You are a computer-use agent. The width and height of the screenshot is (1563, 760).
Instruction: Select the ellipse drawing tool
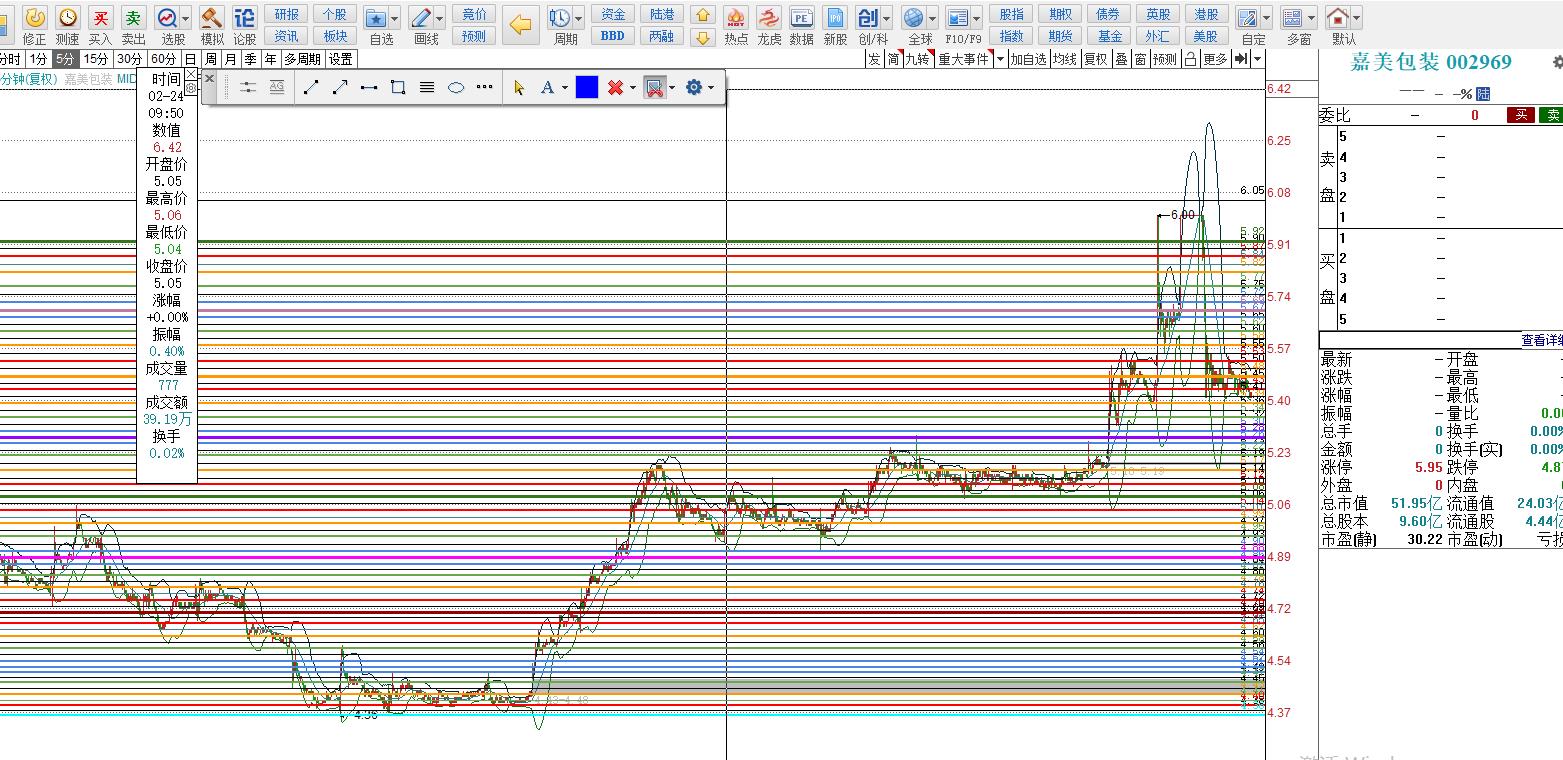[x=456, y=88]
